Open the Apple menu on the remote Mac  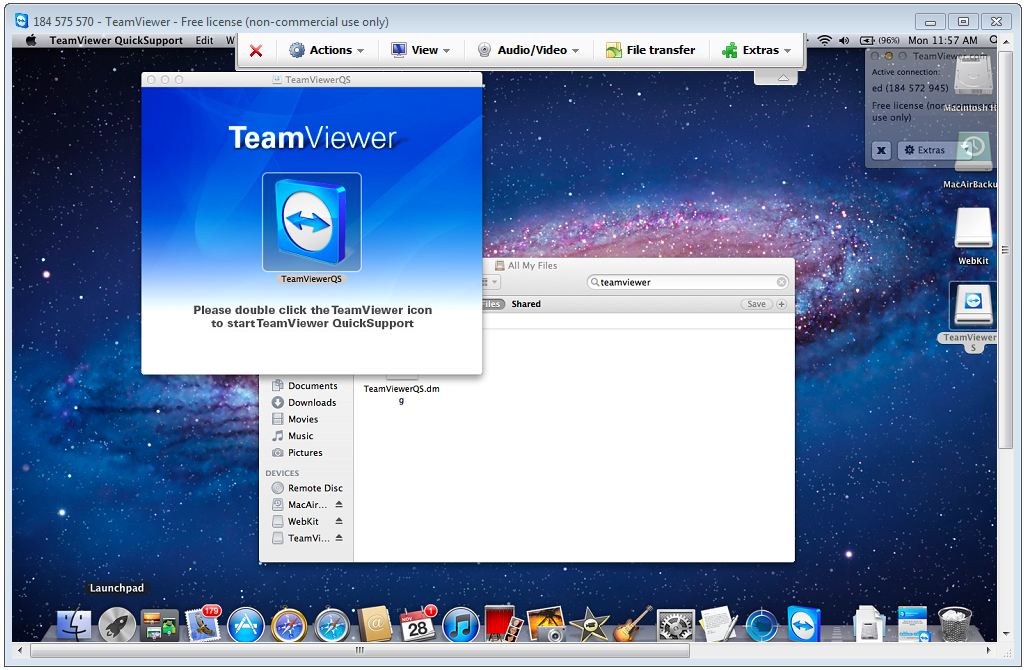click(30, 40)
